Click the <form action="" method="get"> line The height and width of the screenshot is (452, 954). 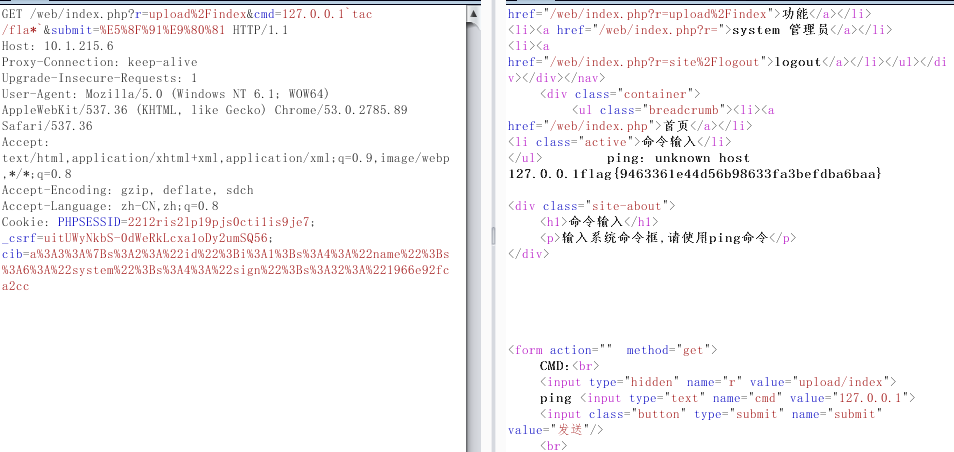point(613,350)
